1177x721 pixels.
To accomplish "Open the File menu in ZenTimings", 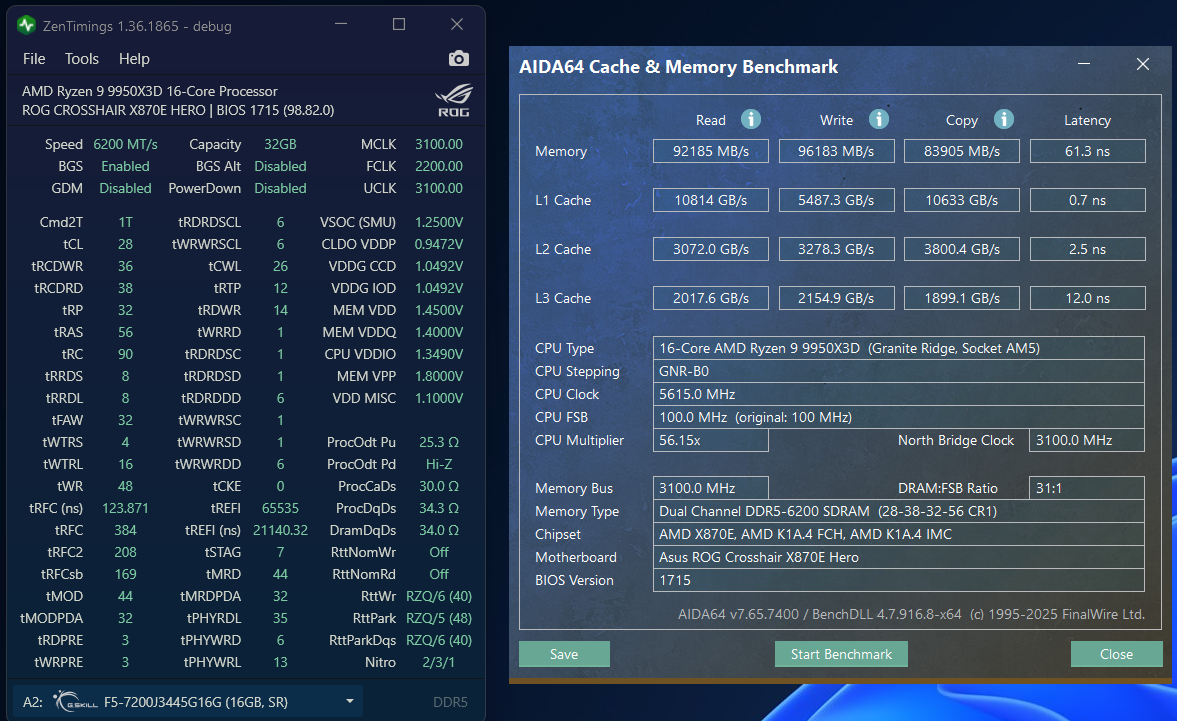I will [x=34, y=59].
